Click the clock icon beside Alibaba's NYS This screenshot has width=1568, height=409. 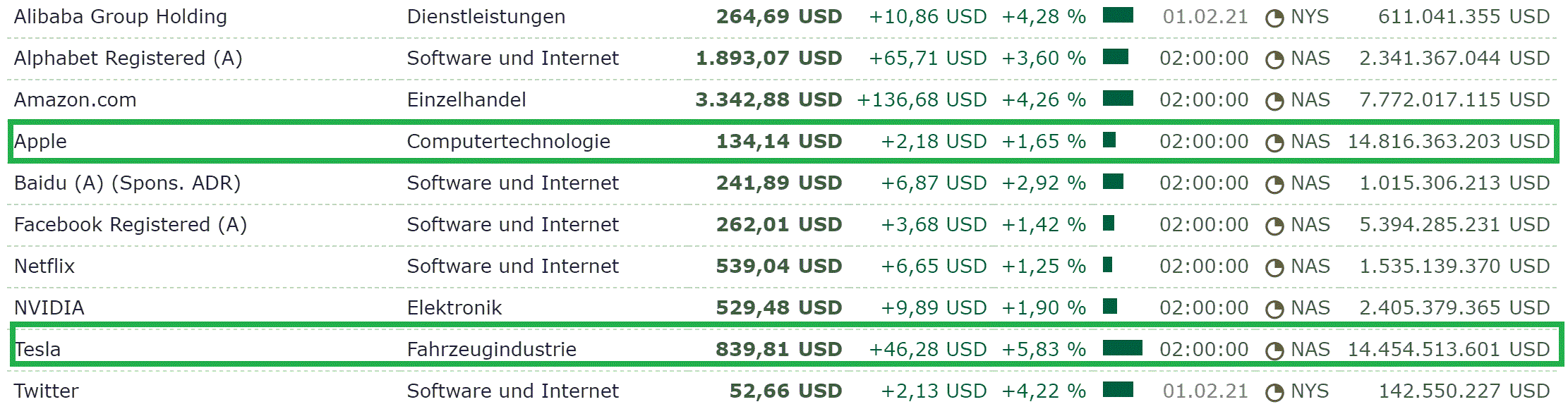(1274, 18)
